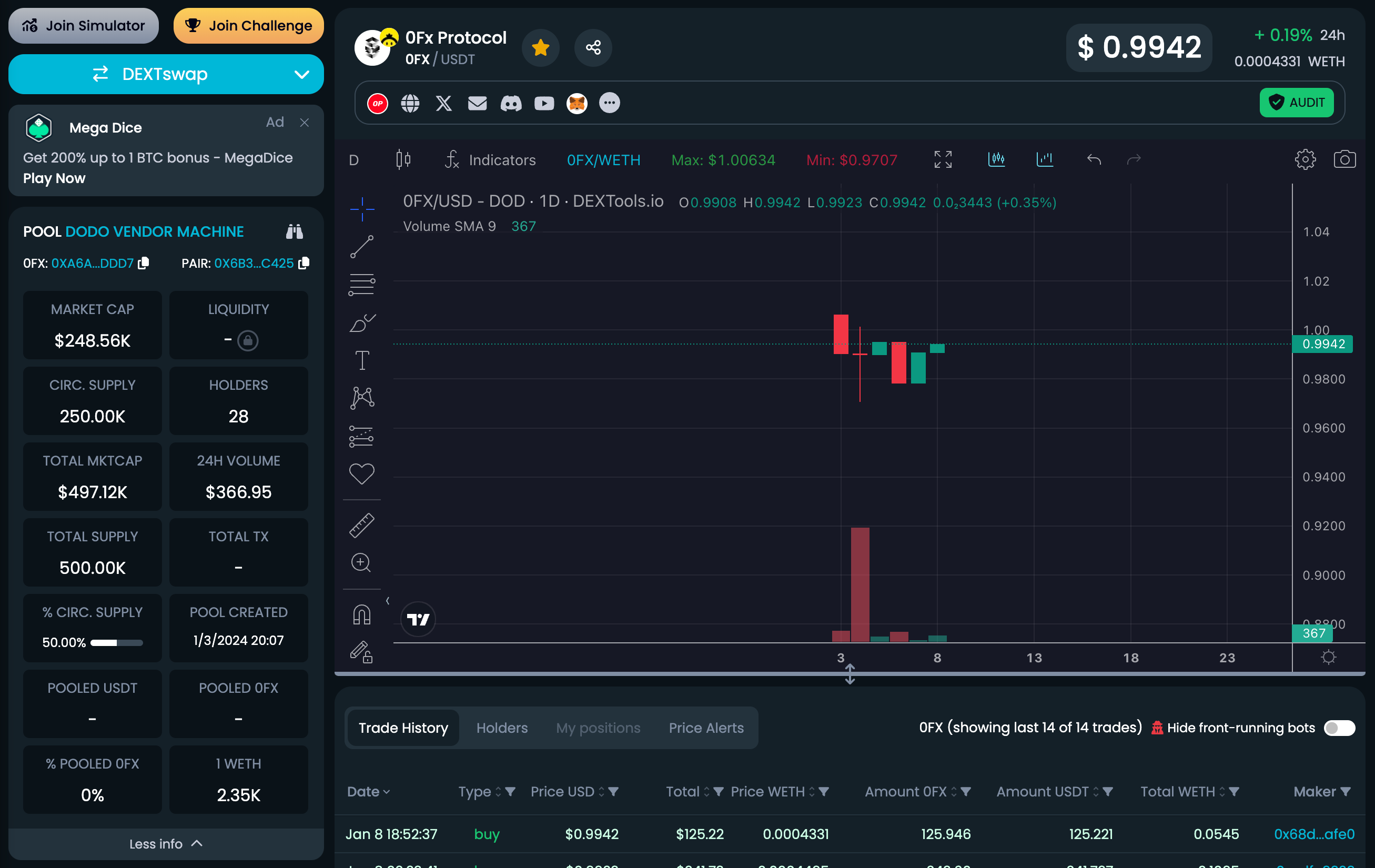Open chart settings gear

1305,159
